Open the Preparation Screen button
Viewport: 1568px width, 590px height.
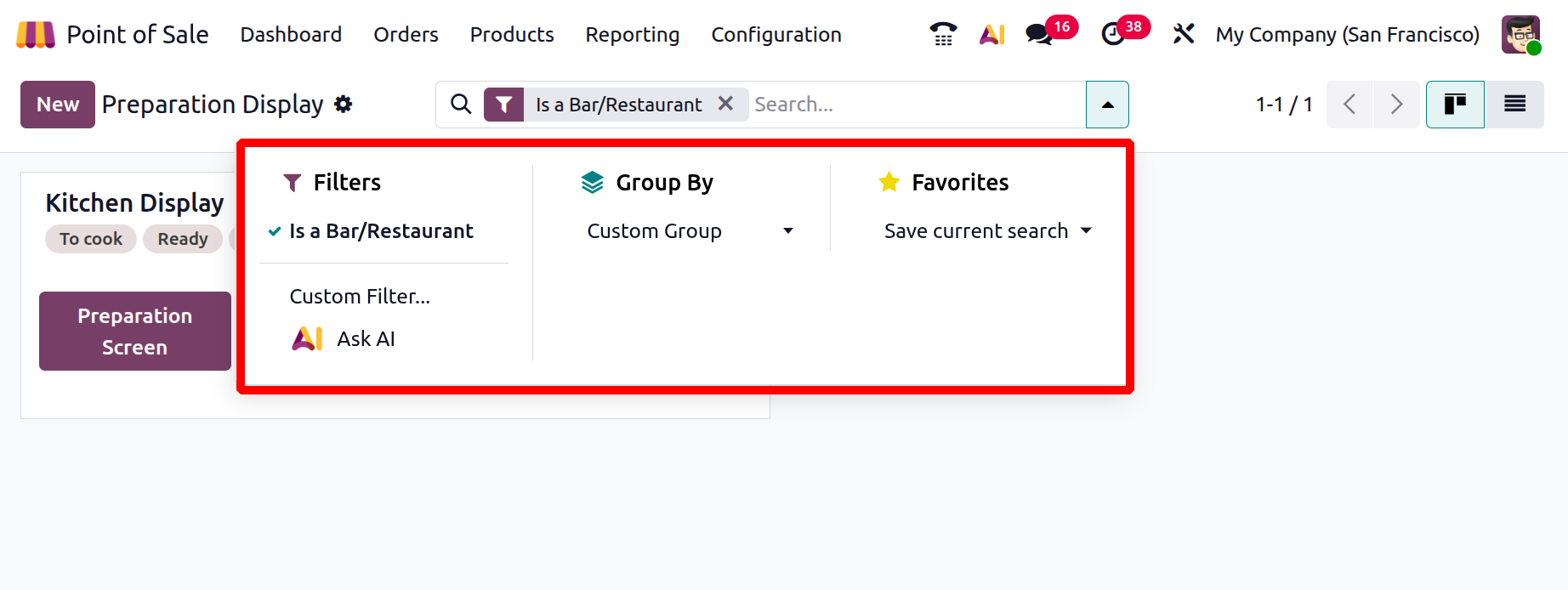[x=135, y=332]
